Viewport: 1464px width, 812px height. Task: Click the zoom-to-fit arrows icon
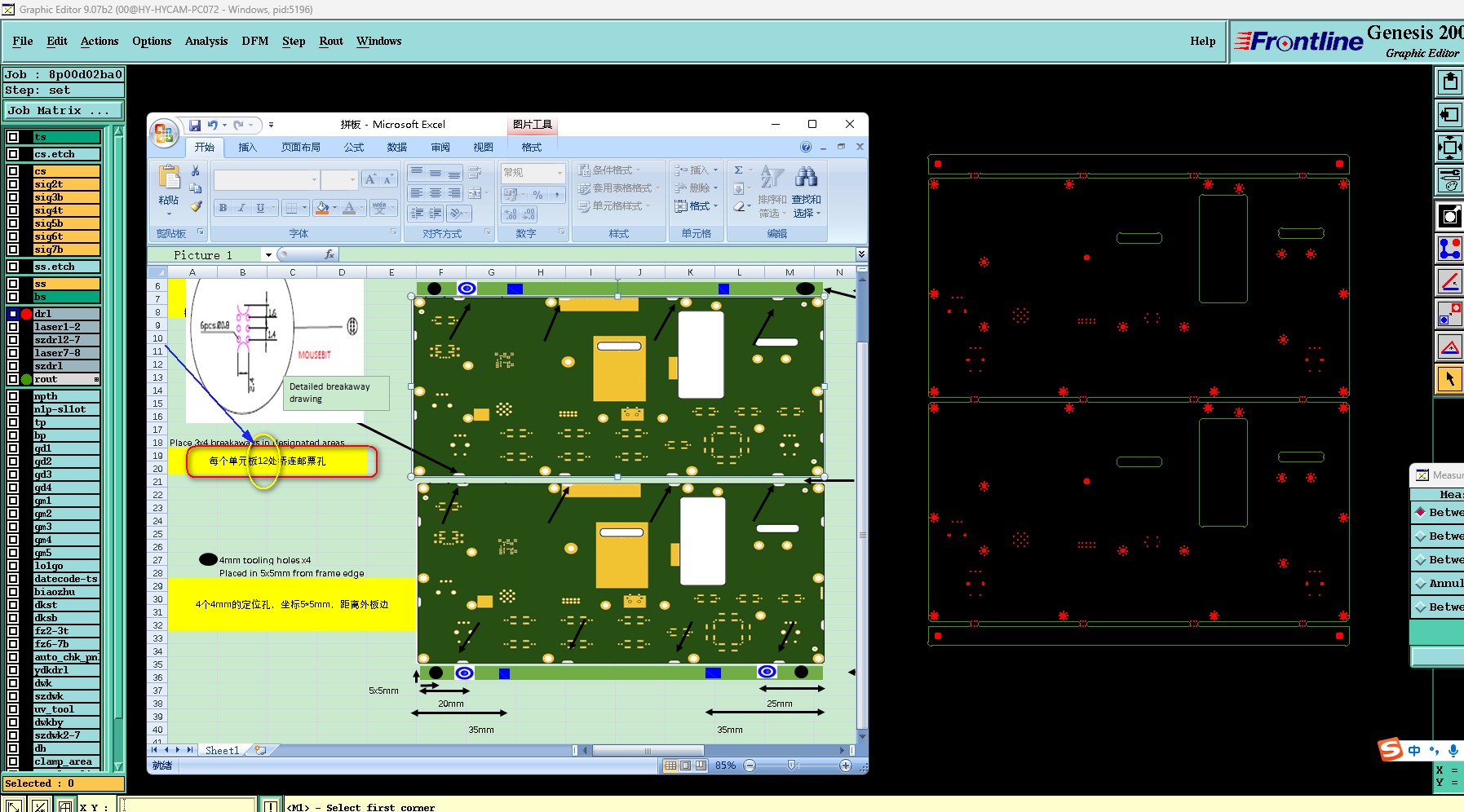point(1449,148)
